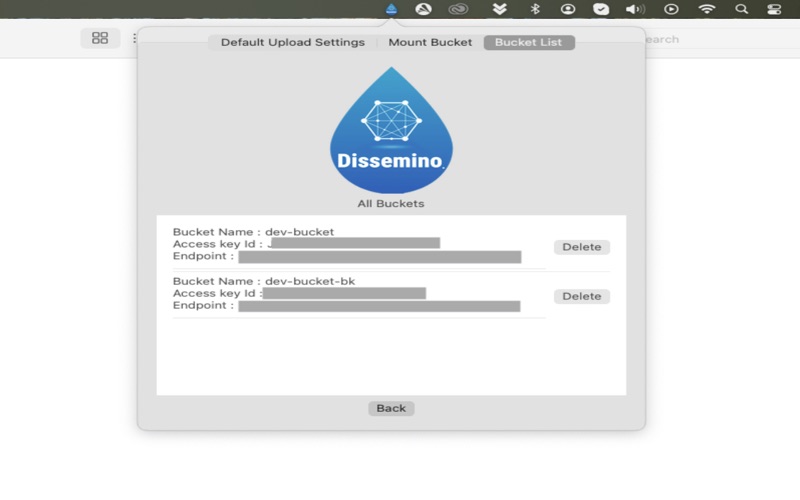Click the Endpoint label under dev-bucket
Image resolution: width=800 pixels, height=500 pixels.
(x=203, y=256)
